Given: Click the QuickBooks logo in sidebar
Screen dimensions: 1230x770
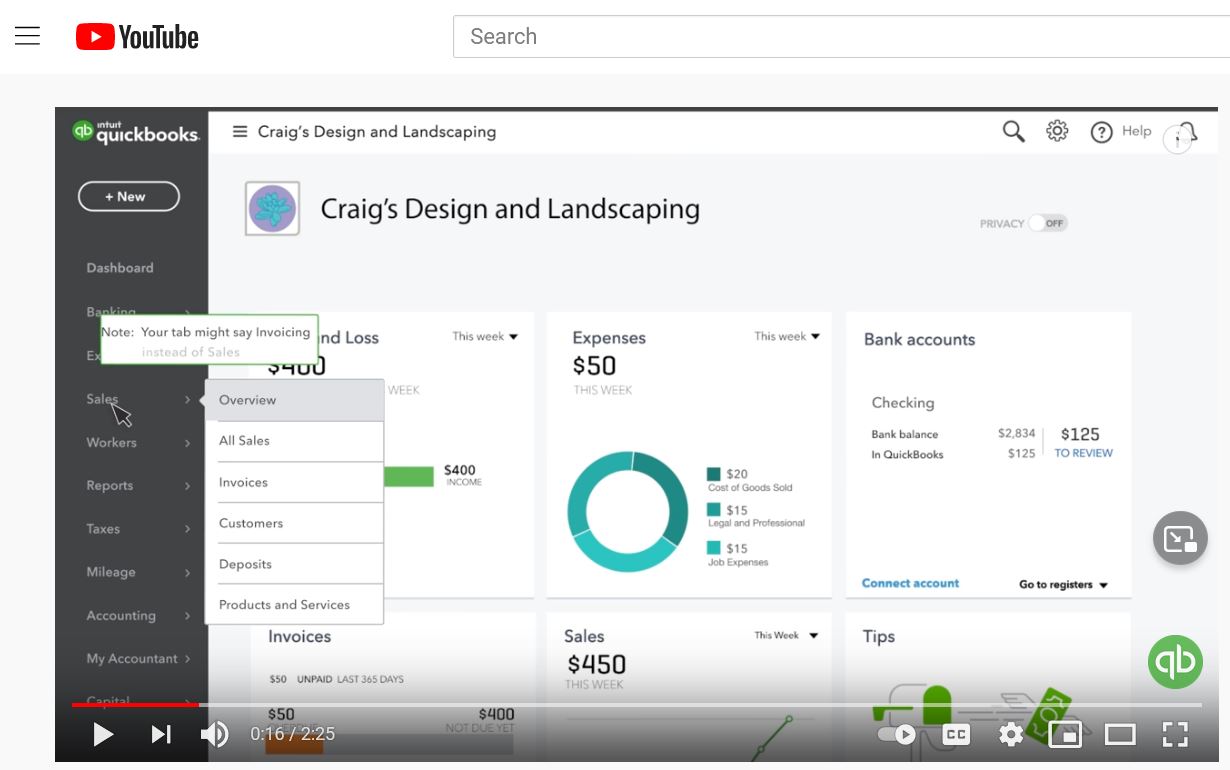Looking at the screenshot, I should [x=135, y=132].
